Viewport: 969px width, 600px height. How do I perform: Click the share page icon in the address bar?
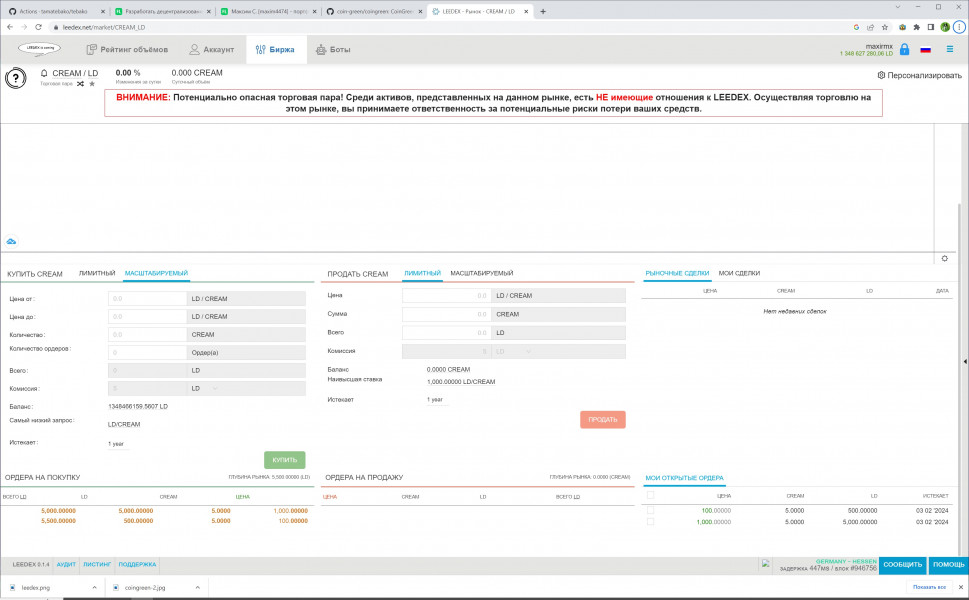point(870,27)
